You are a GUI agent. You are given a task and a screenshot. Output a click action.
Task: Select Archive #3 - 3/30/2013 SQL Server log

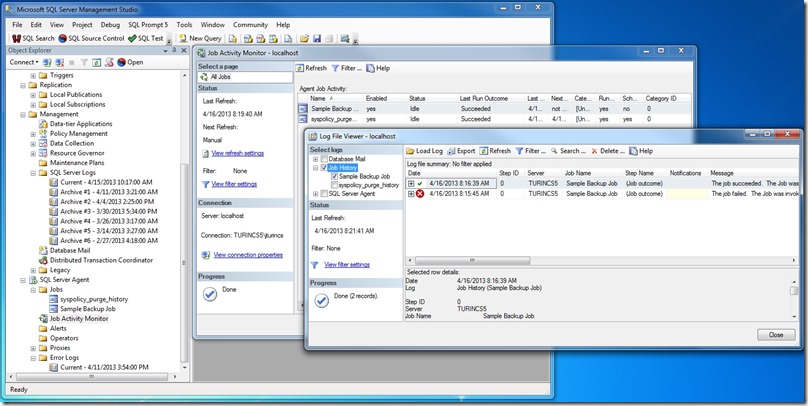click(108, 211)
